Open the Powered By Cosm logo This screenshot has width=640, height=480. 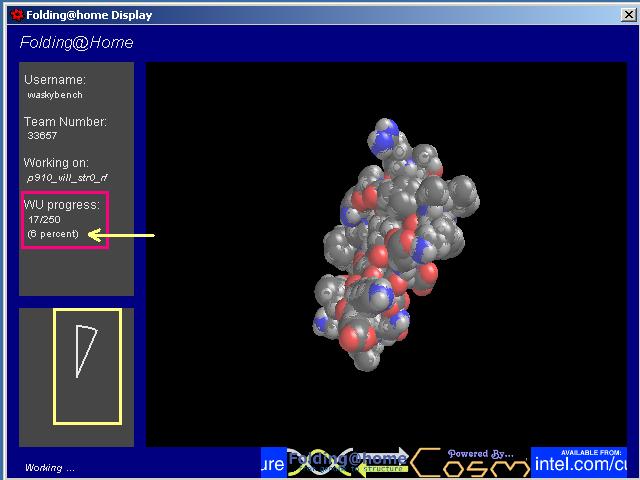(x=470, y=462)
